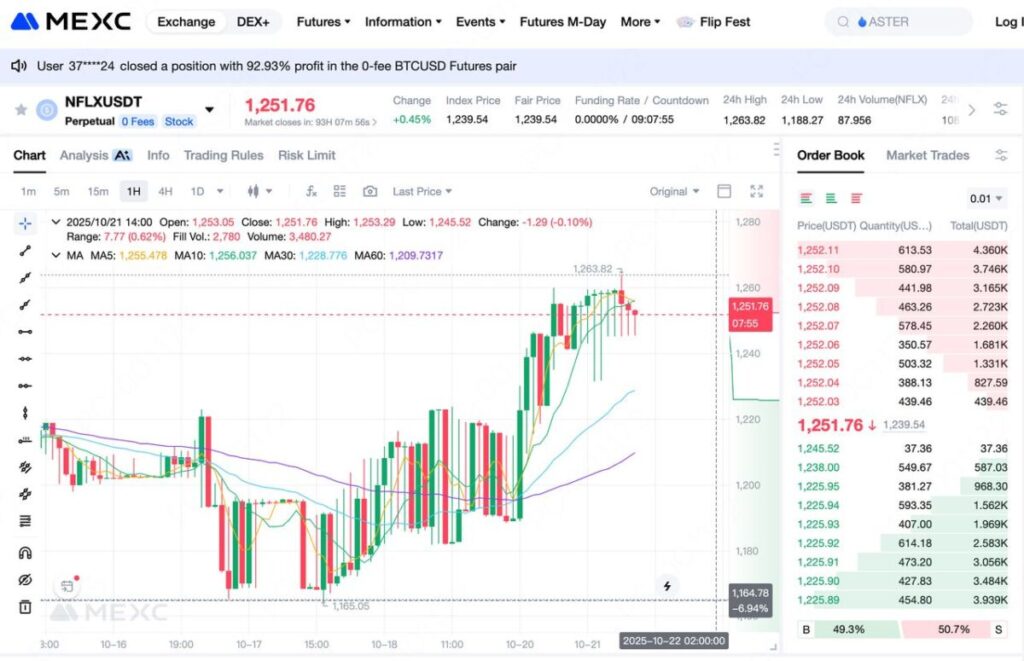Select the crosshair cursor tool
This screenshot has height=661, width=1024.
coord(25,223)
